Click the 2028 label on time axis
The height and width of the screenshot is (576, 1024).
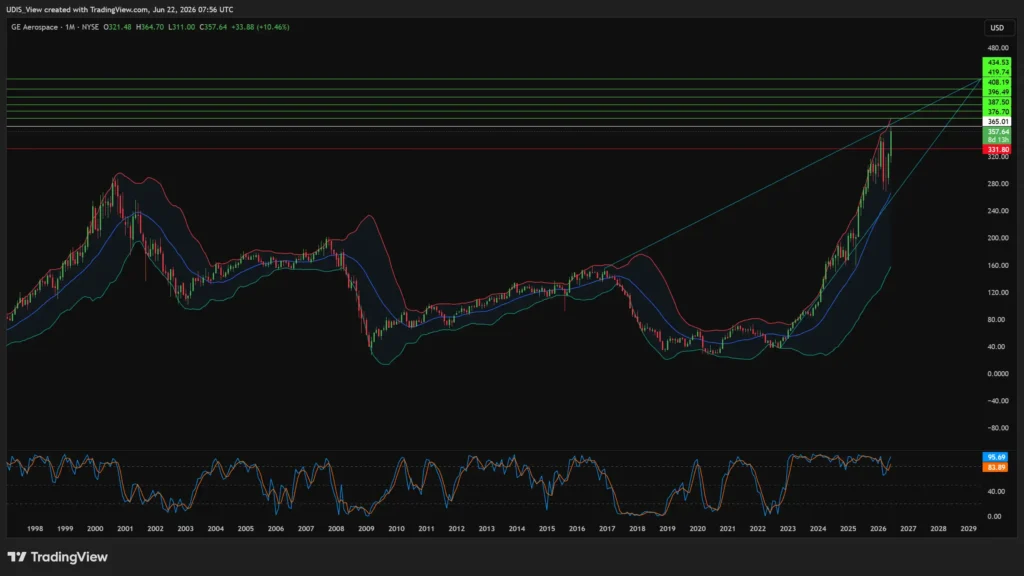point(938,528)
